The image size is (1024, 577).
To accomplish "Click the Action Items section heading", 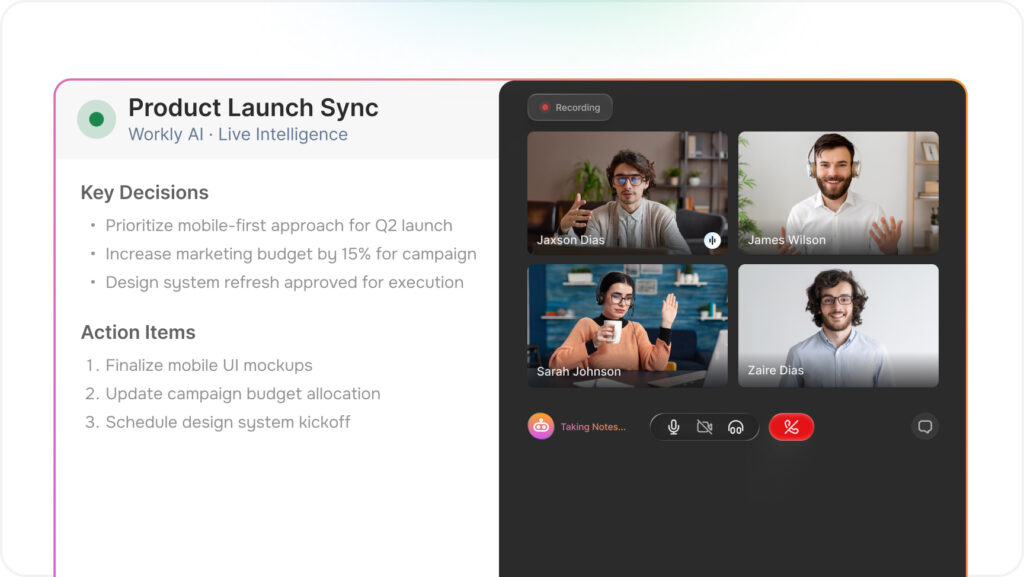I will [138, 332].
